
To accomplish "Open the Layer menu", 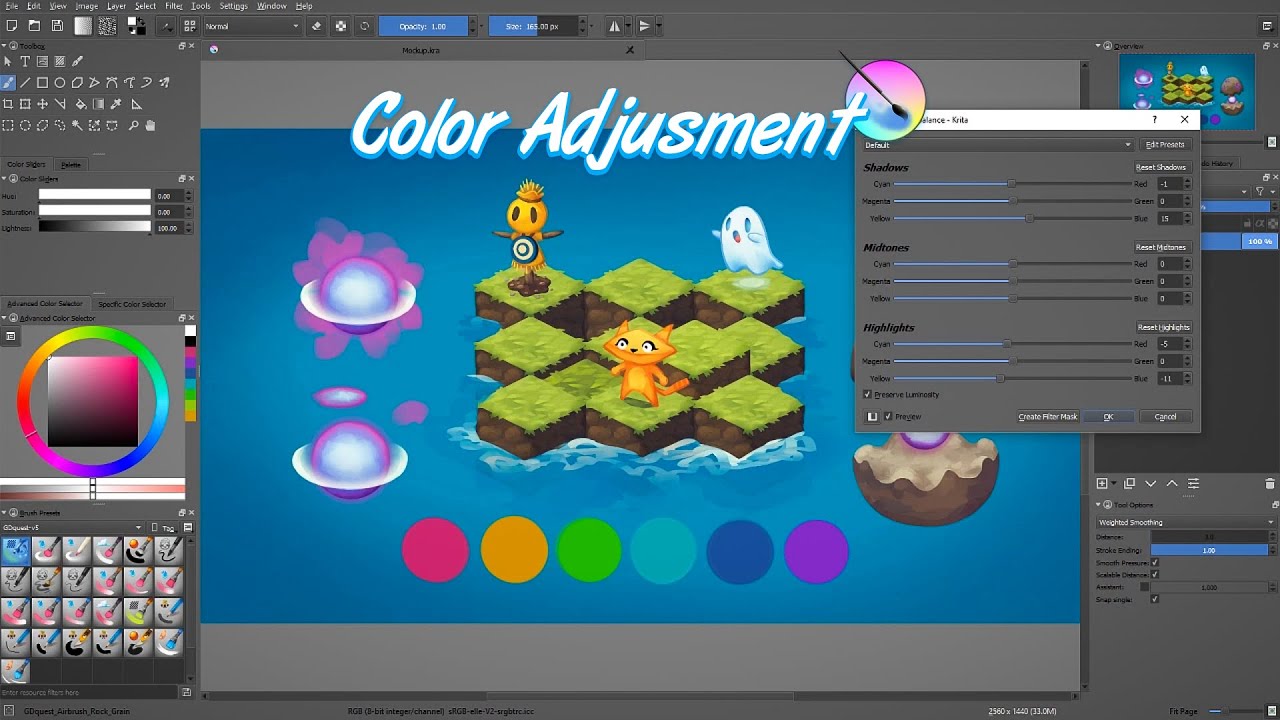I will tap(116, 6).
